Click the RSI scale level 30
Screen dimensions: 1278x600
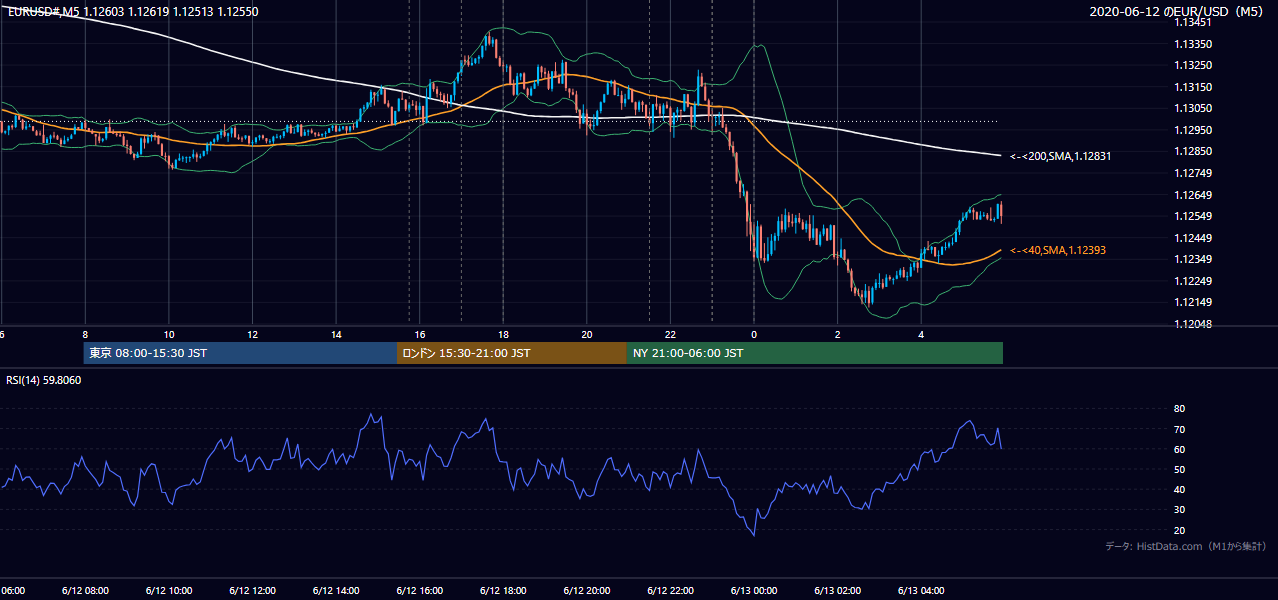point(1179,510)
